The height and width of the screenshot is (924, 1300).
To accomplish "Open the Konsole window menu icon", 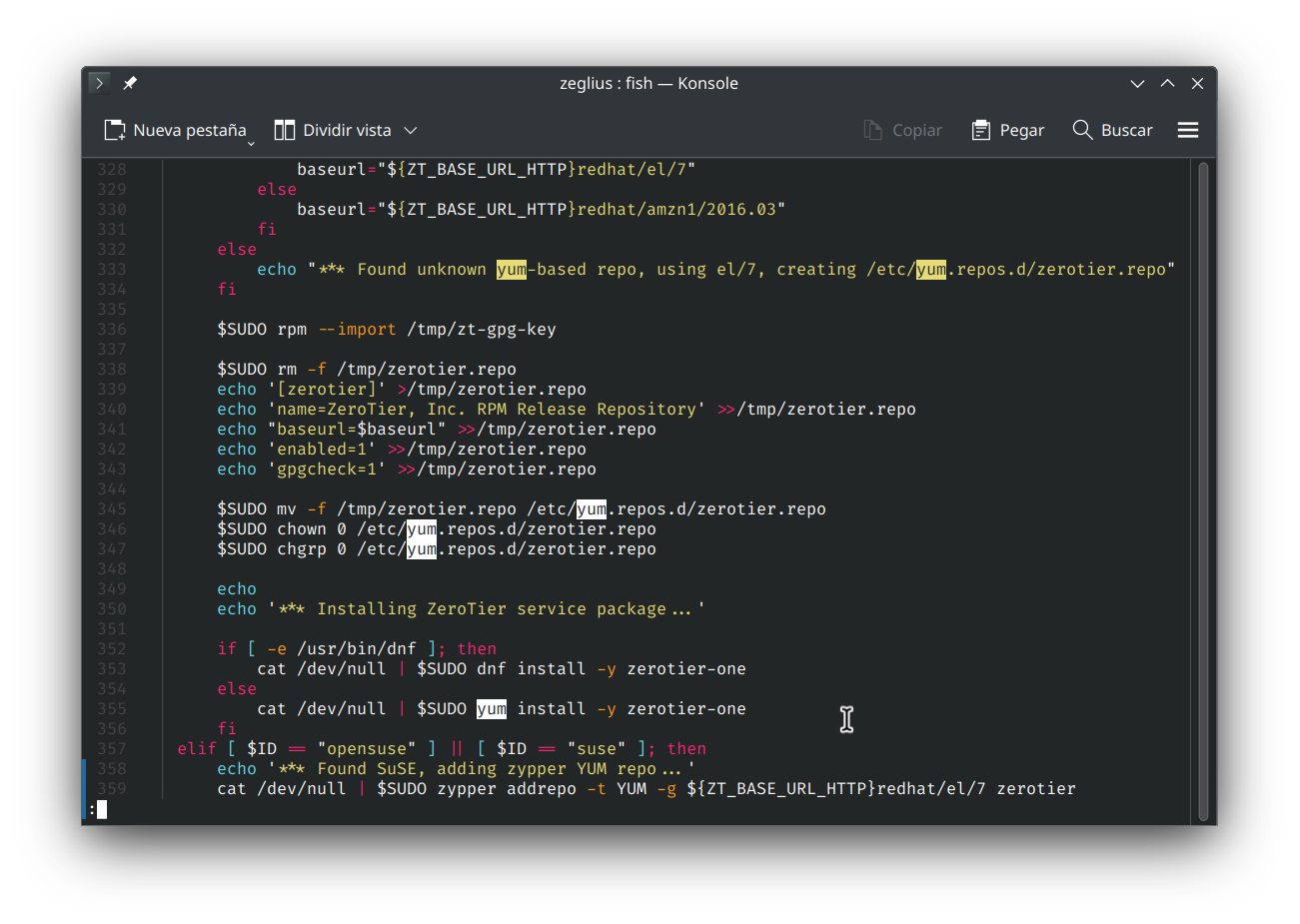I will click(99, 83).
